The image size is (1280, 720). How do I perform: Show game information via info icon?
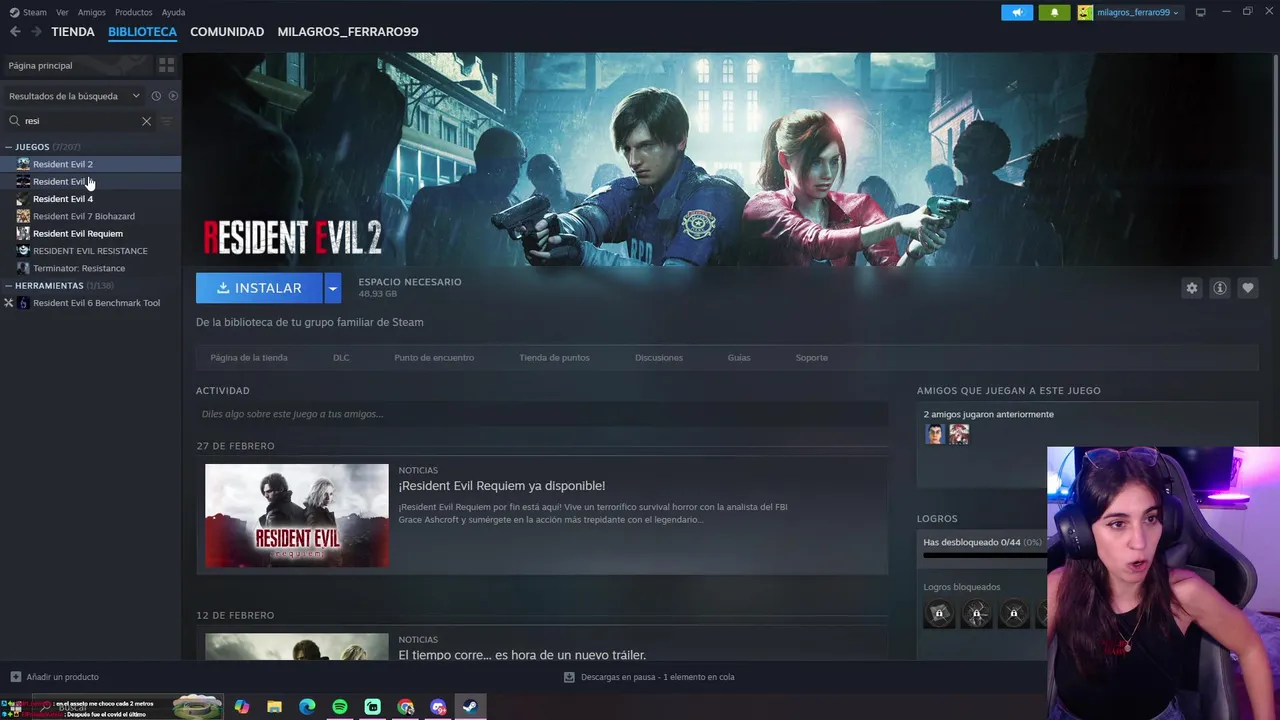pyautogui.click(x=1219, y=288)
